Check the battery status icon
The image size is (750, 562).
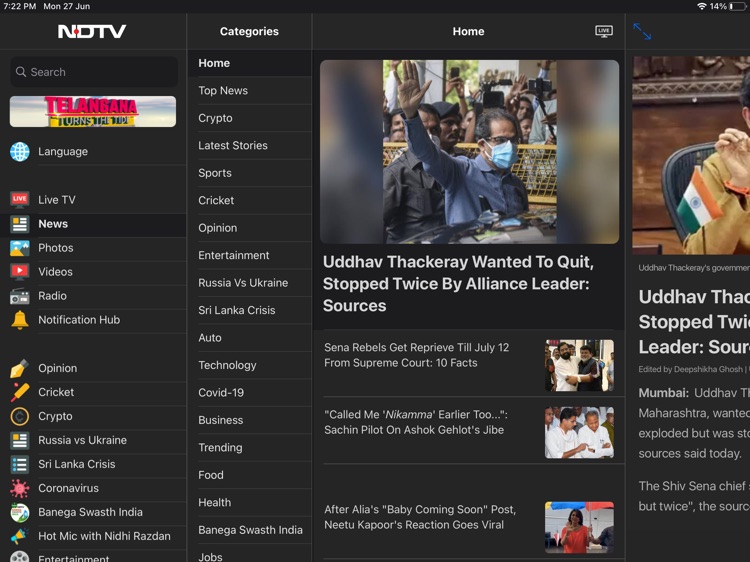[738, 6]
